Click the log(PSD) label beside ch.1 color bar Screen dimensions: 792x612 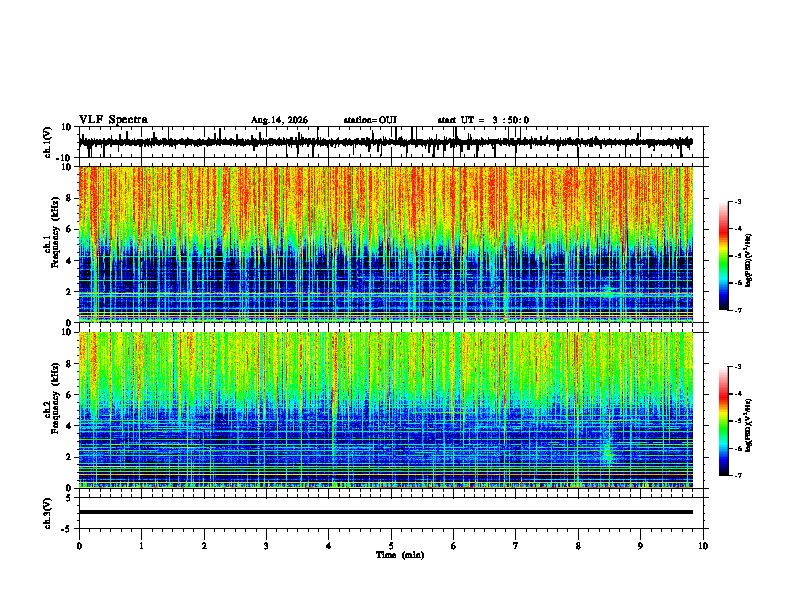pos(749,260)
